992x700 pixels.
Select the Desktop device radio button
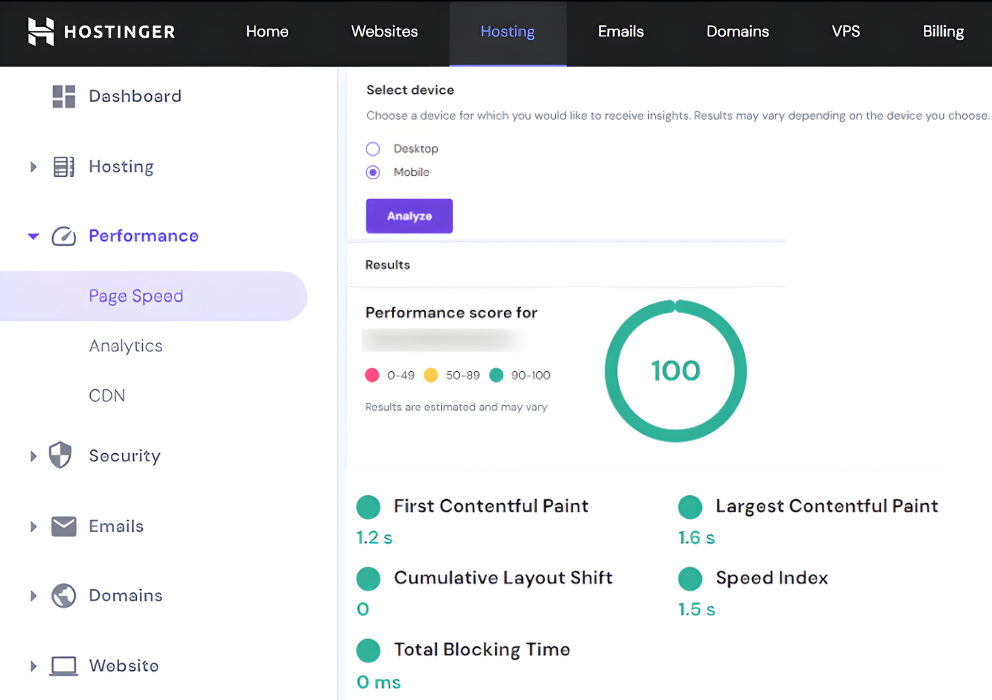373,149
